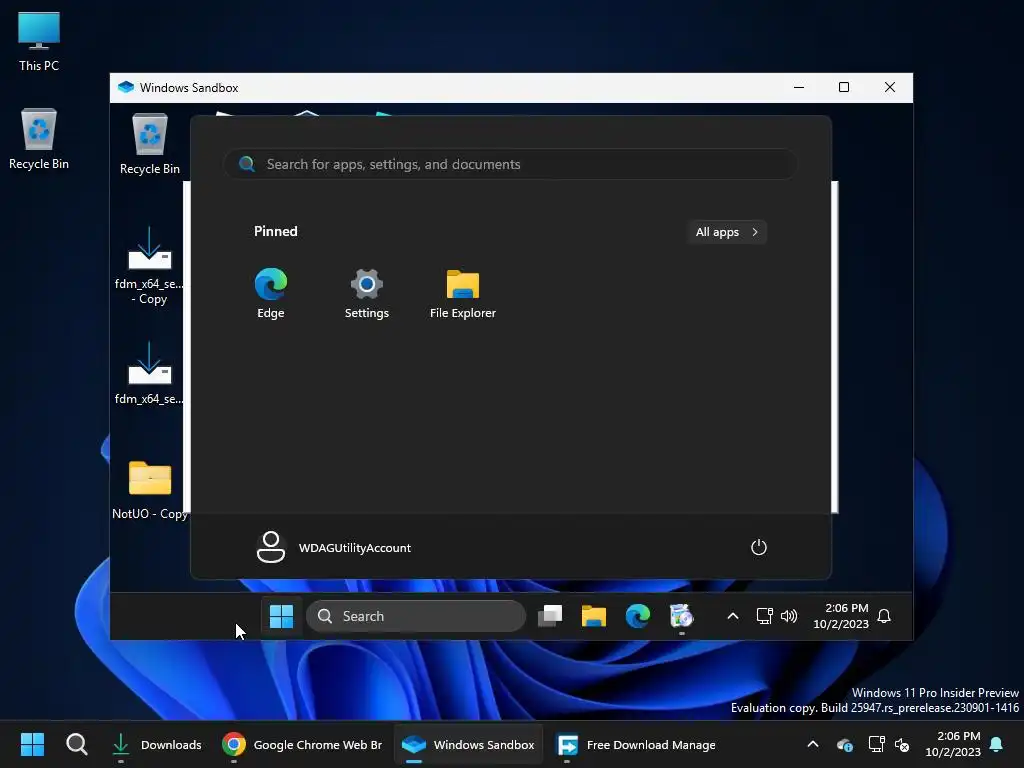
Task: Show hidden icons in the host tray
Action: click(812, 744)
